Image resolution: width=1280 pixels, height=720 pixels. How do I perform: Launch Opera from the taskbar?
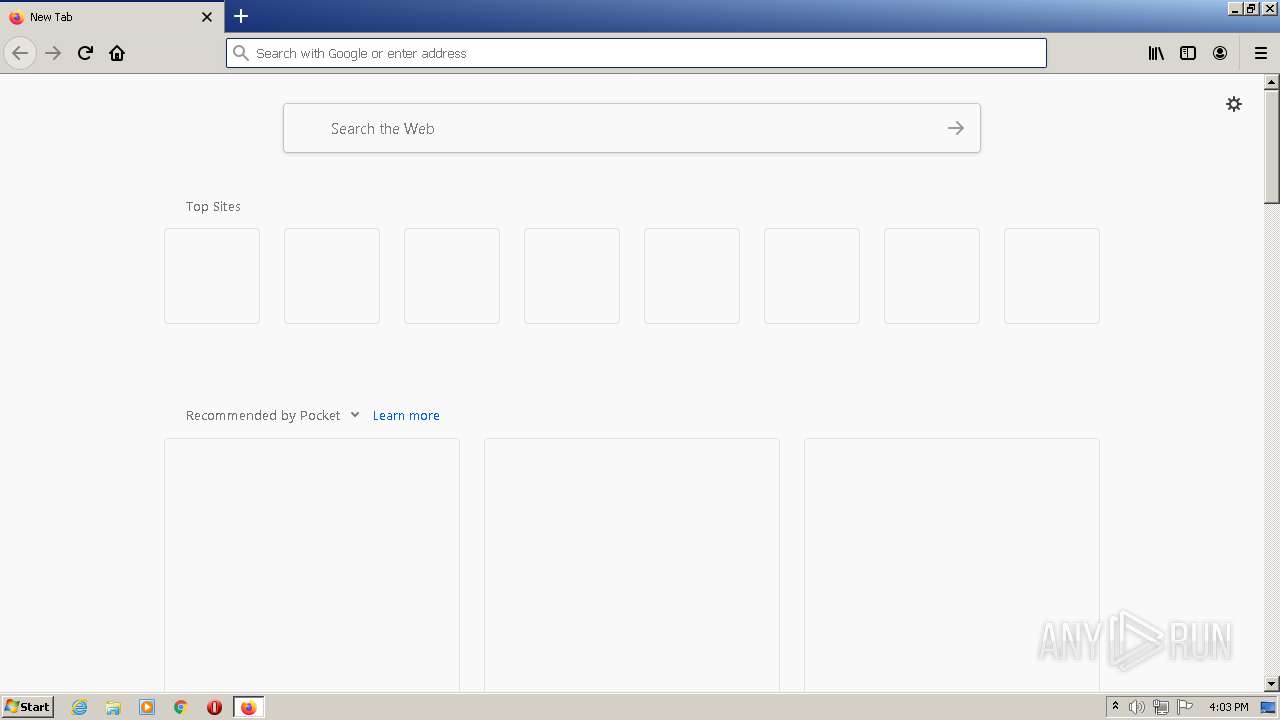click(214, 707)
